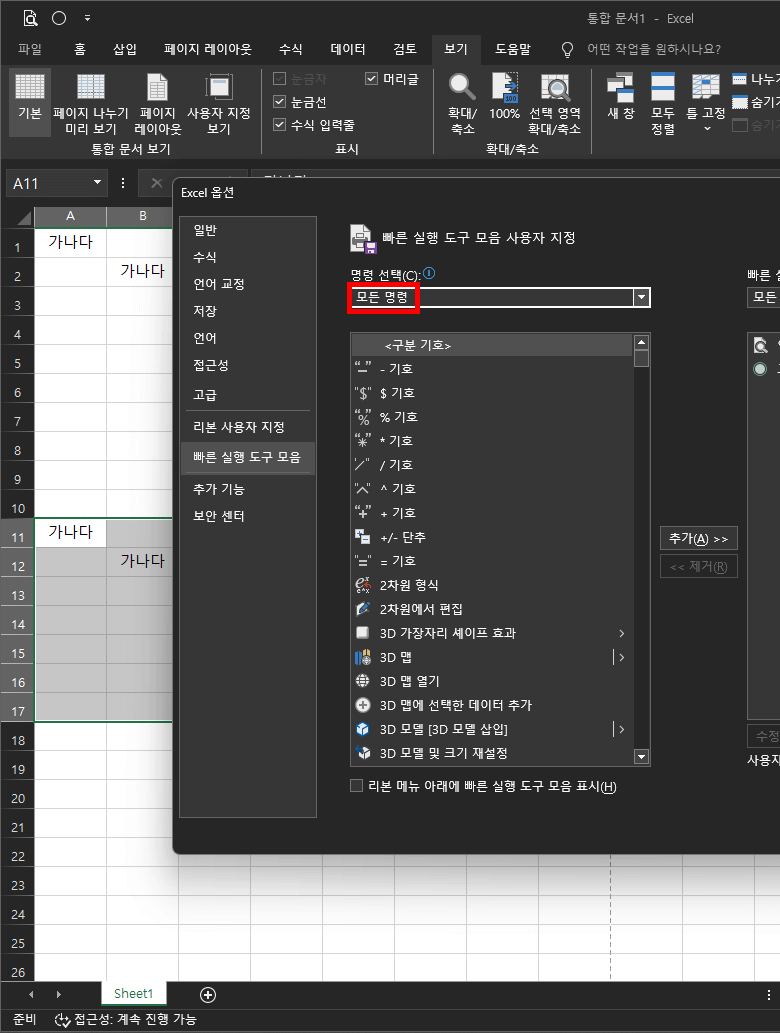Select the '$ 기호' command in list

coord(492,393)
